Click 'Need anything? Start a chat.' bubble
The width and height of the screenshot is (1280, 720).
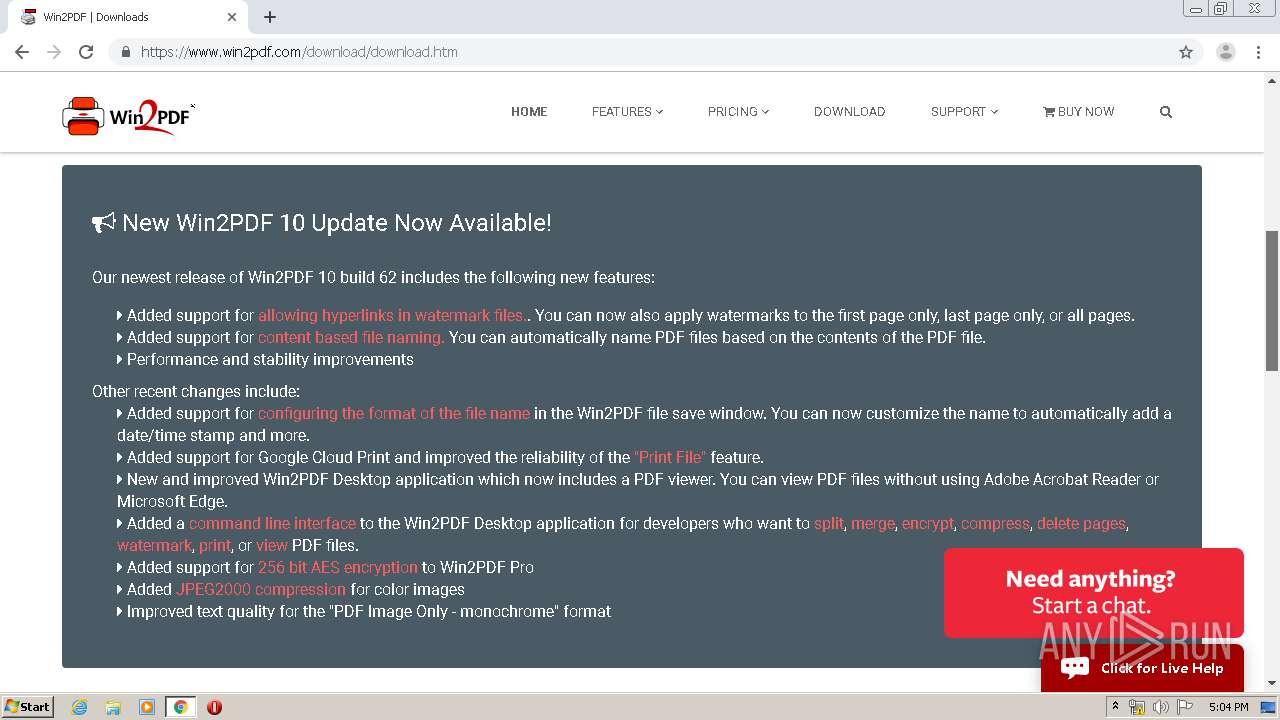point(1093,592)
